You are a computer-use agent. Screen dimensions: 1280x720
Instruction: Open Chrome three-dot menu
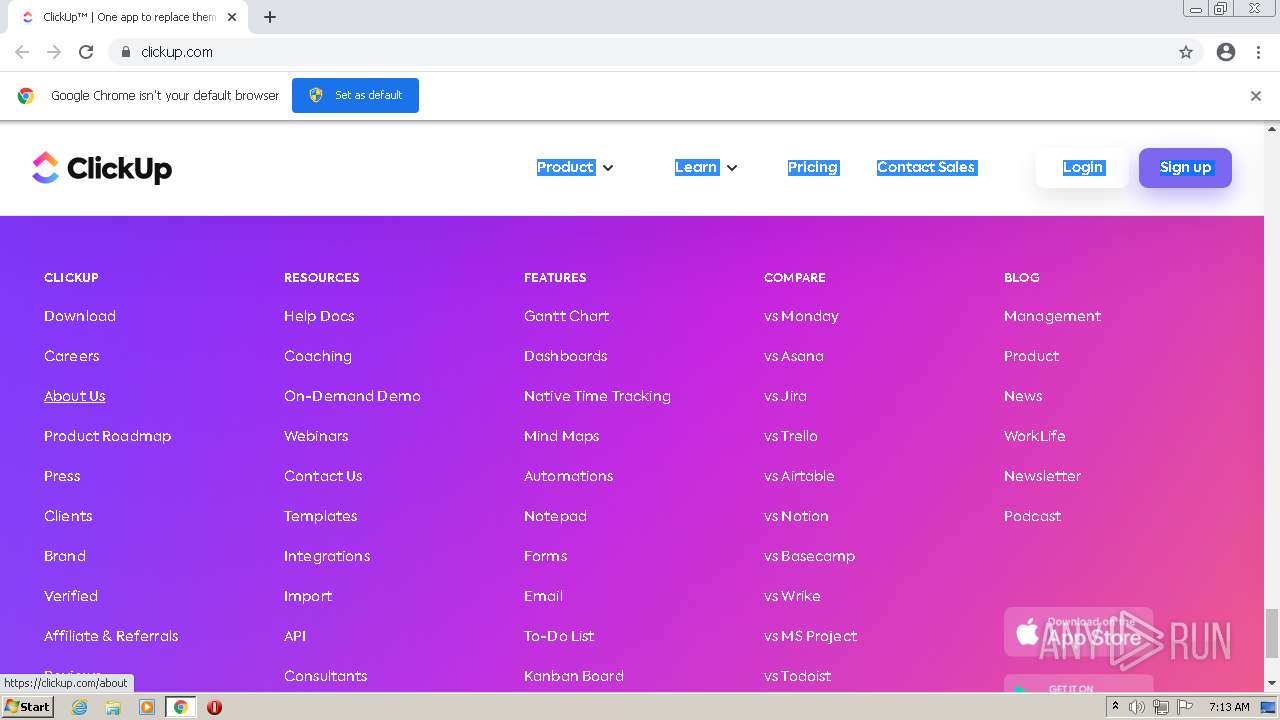pos(1258,52)
